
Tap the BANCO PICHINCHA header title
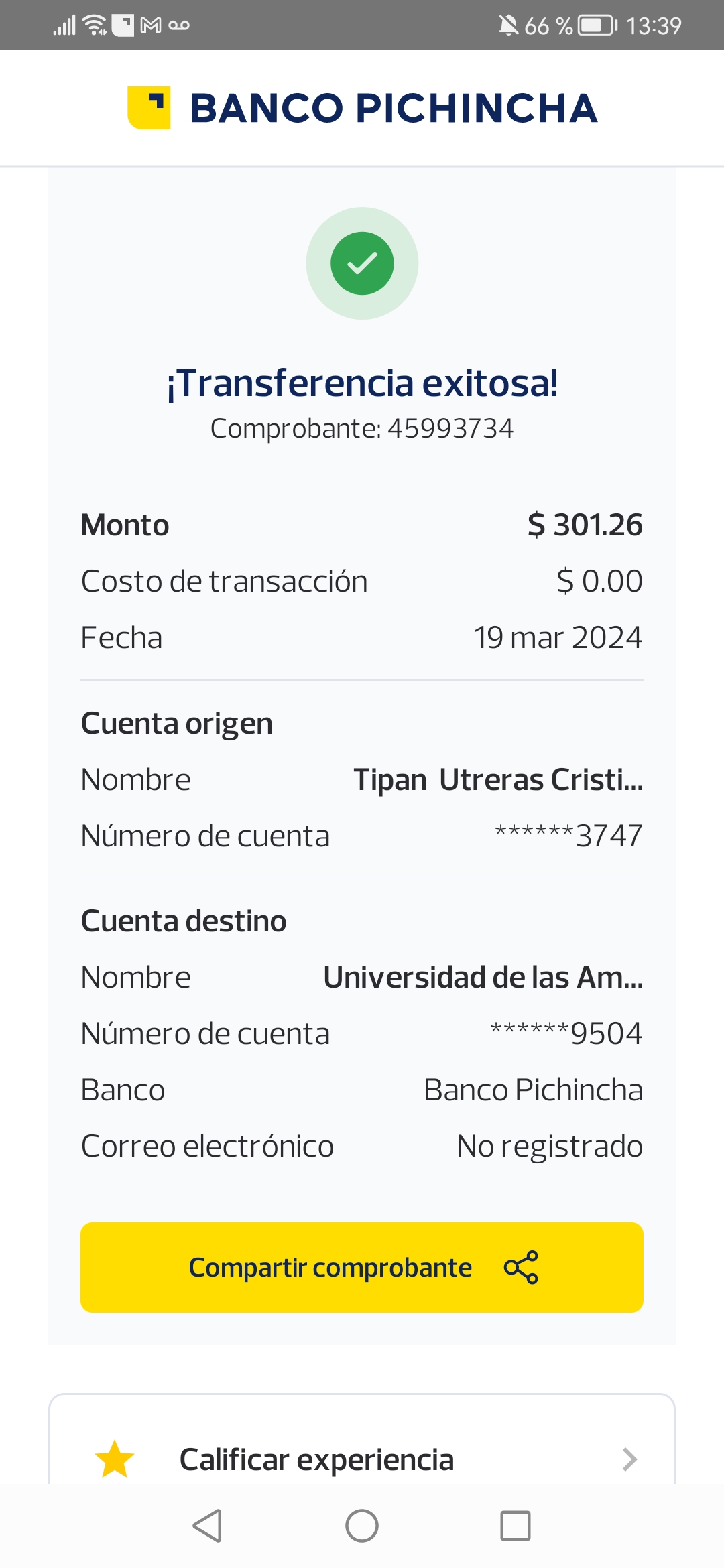(394, 109)
